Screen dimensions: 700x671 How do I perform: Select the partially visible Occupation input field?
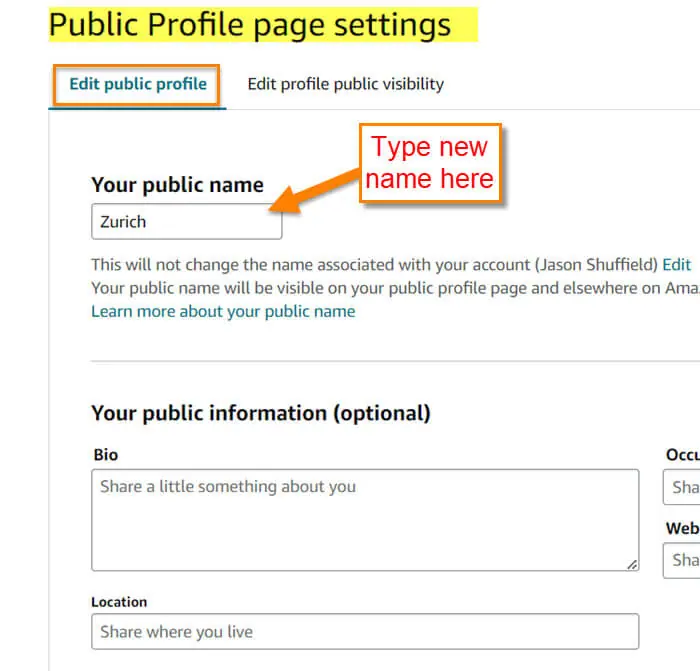pos(682,487)
